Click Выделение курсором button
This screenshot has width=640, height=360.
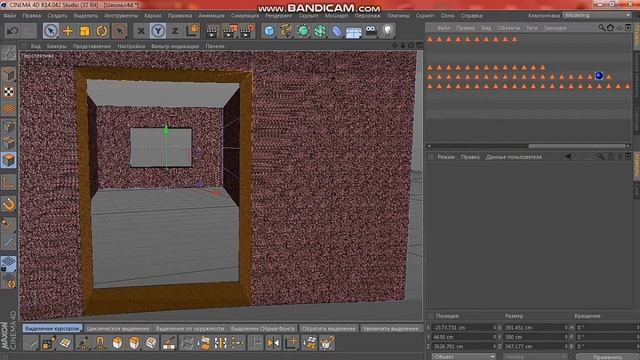[52, 328]
